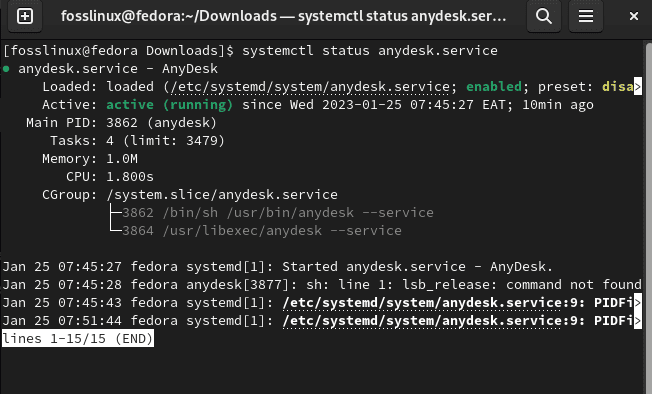The width and height of the screenshot is (652, 394).
Task: Click the 'CPU: 1.800s' line
Action: [110, 177]
